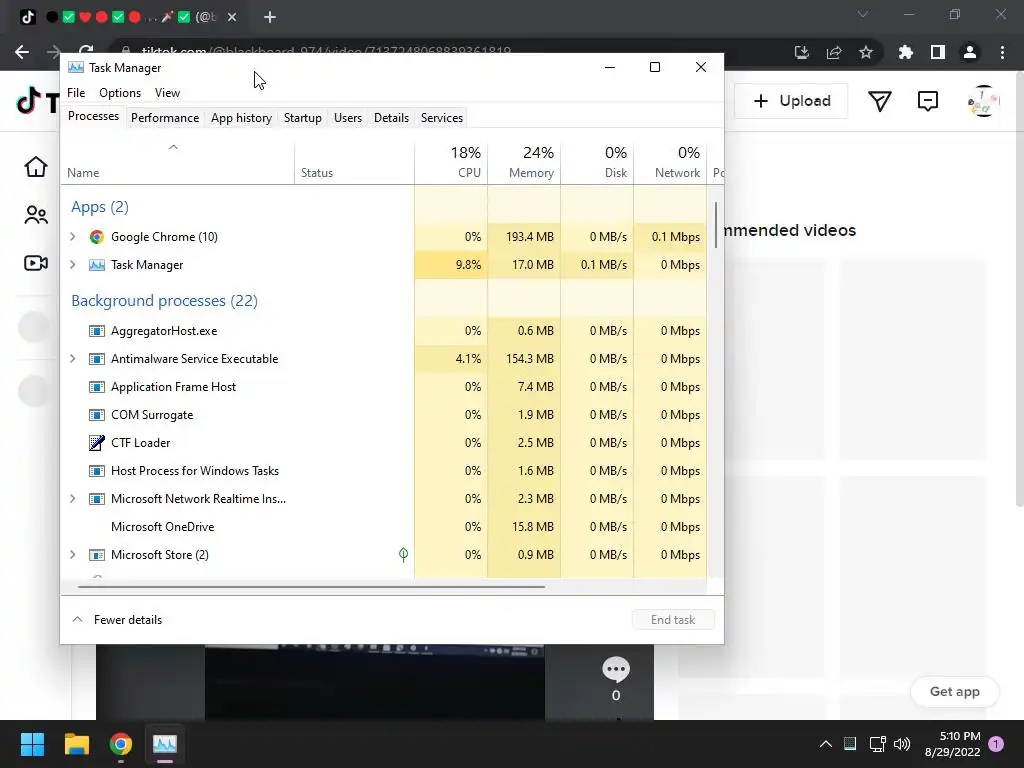Click the End task button
The width and height of the screenshot is (1024, 768).
(x=673, y=620)
